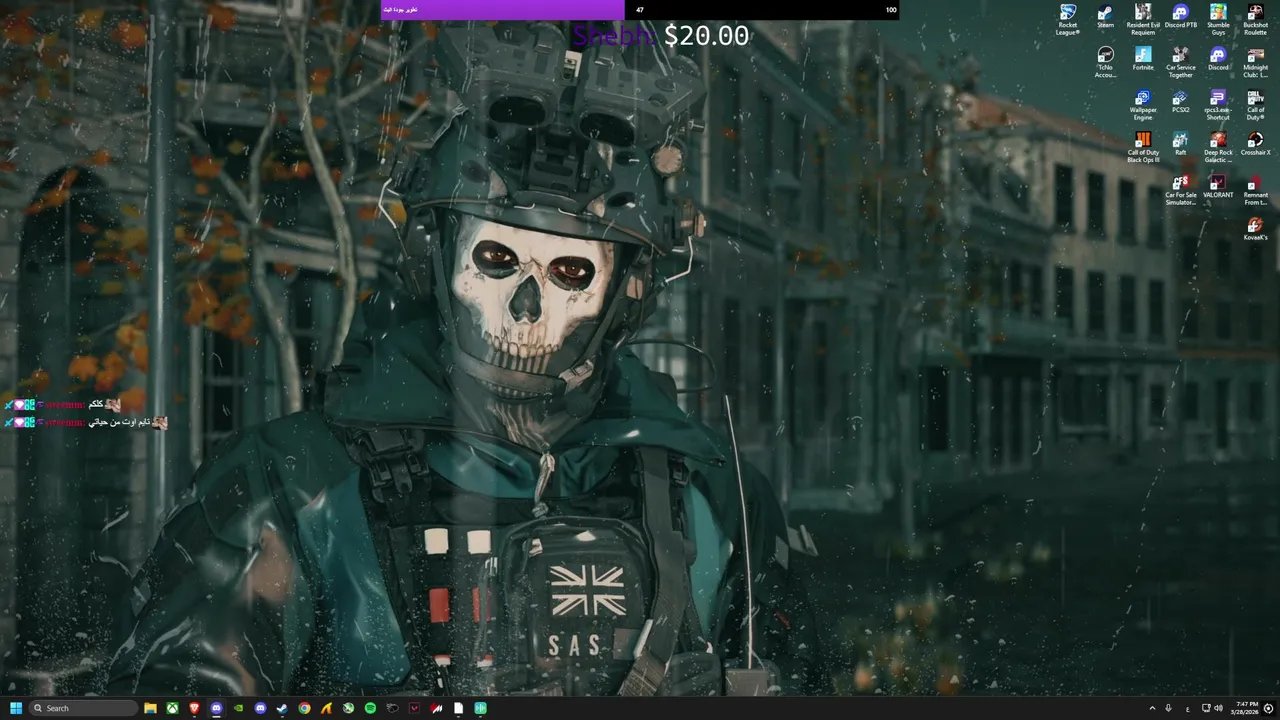Image resolution: width=1280 pixels, height=720 pixels.
Task: Select the Deep Rock Galactic desktop icon
Action: (1218, 148)
